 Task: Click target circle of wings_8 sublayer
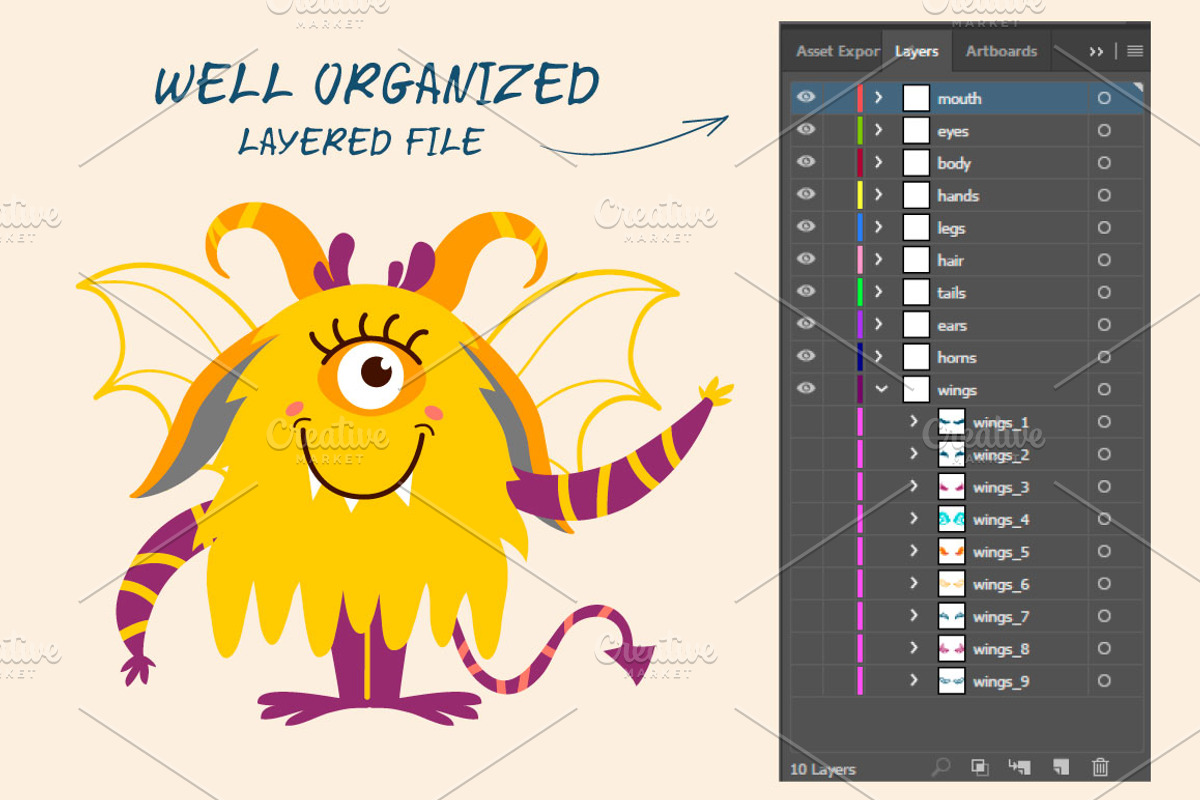(x=1104, y=649)
